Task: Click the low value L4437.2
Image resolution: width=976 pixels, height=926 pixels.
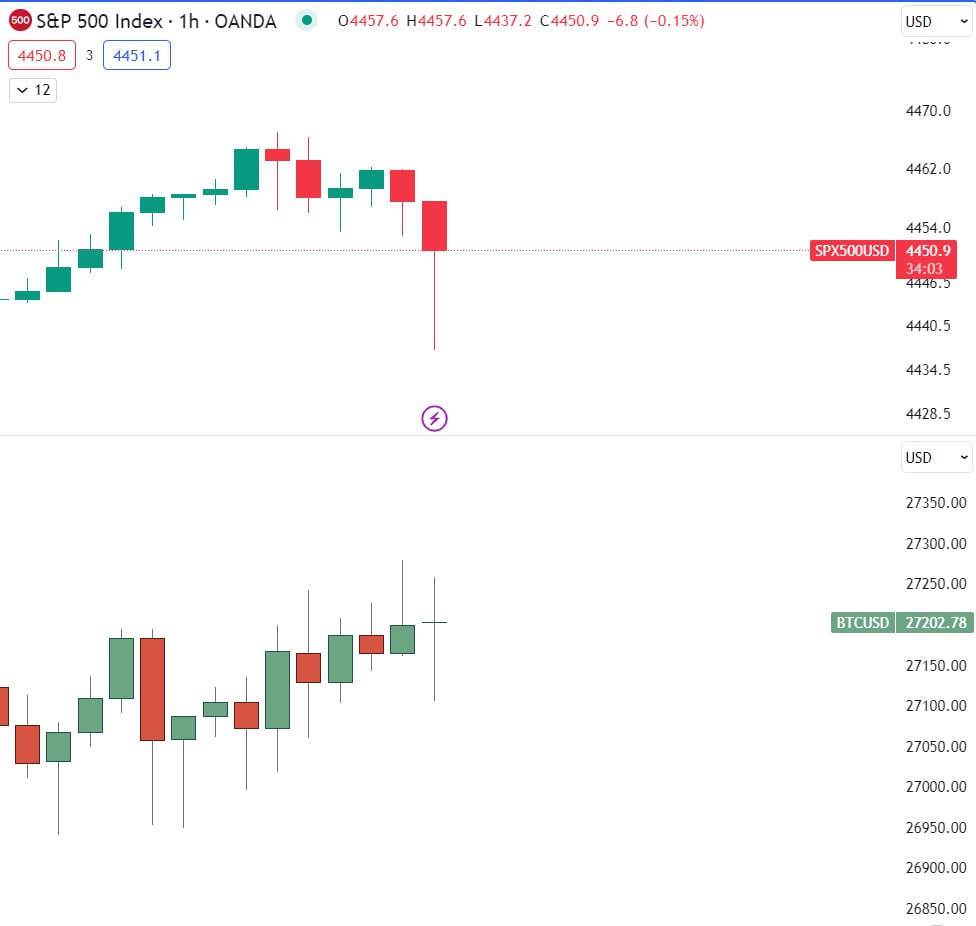Action: (503, 21)
